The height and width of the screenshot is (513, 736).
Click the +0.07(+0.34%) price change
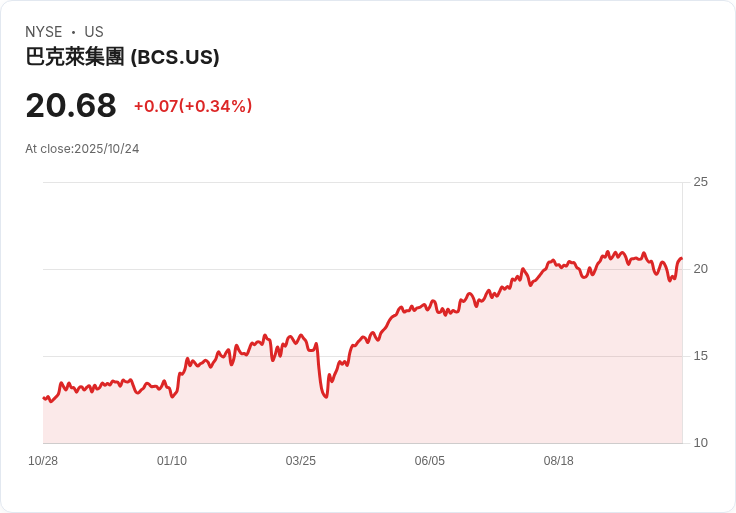click(193, 106)
